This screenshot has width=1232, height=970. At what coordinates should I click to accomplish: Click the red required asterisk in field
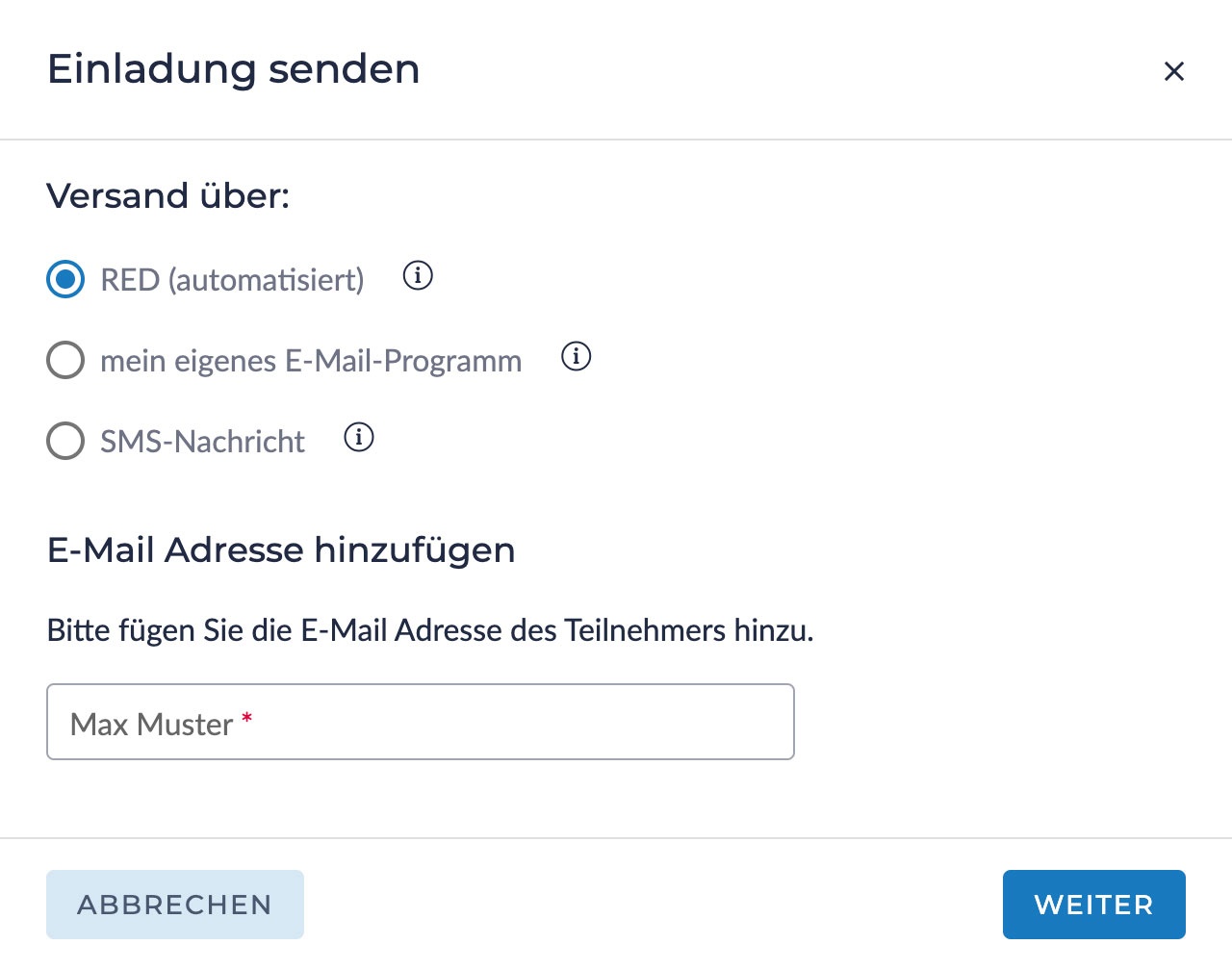tap(247, 718)
